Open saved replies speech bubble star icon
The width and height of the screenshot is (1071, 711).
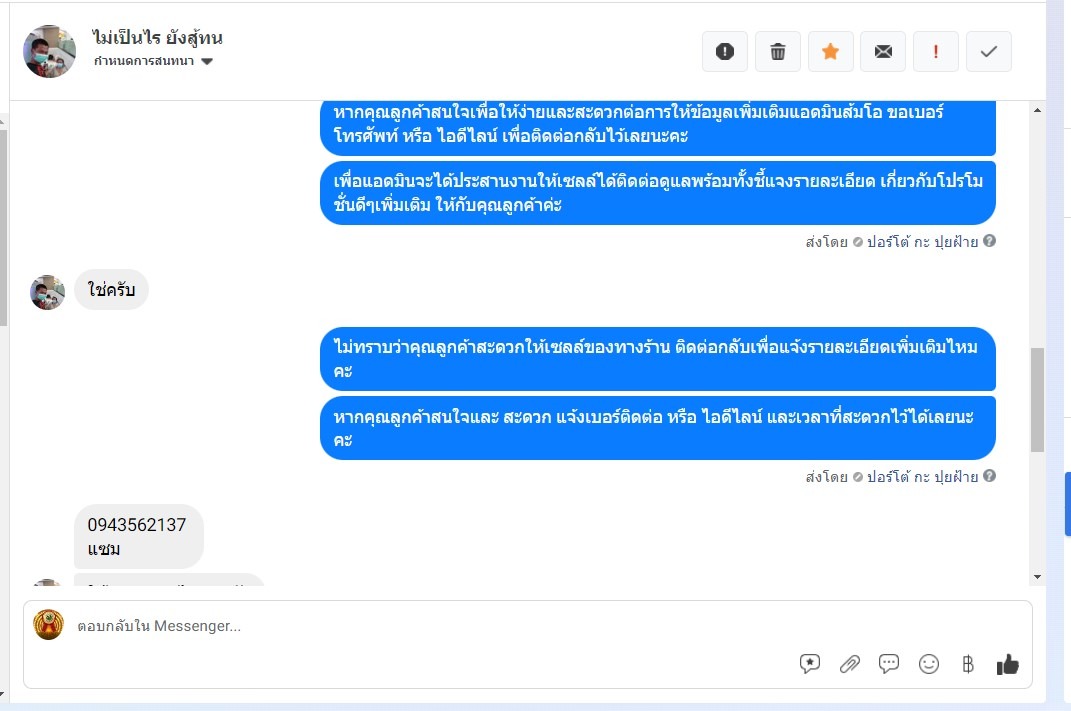tap(809, 664)
